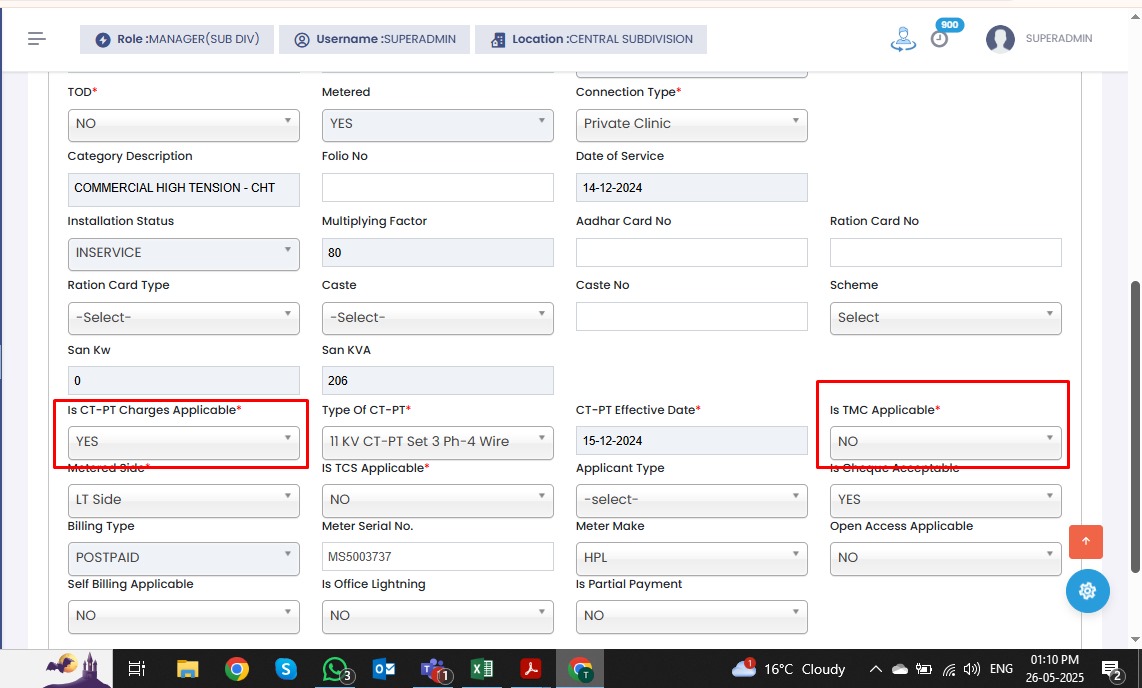Screen dimensions: 1142x688
Task: Click the Caste No input field
Action: [691, 317]
